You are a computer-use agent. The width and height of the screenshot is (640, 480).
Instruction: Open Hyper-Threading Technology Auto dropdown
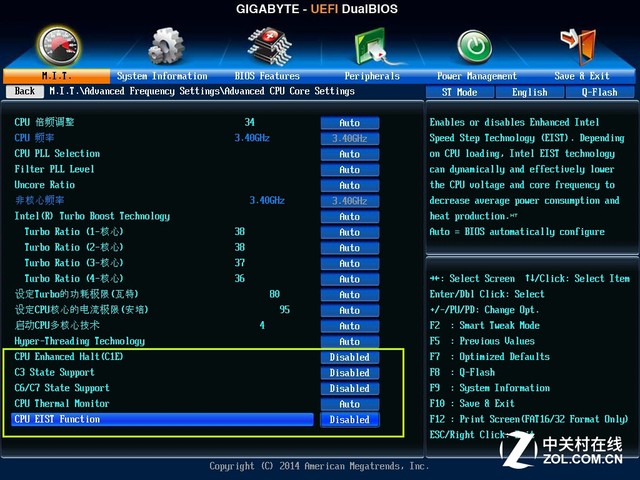[x=350, y=342]
